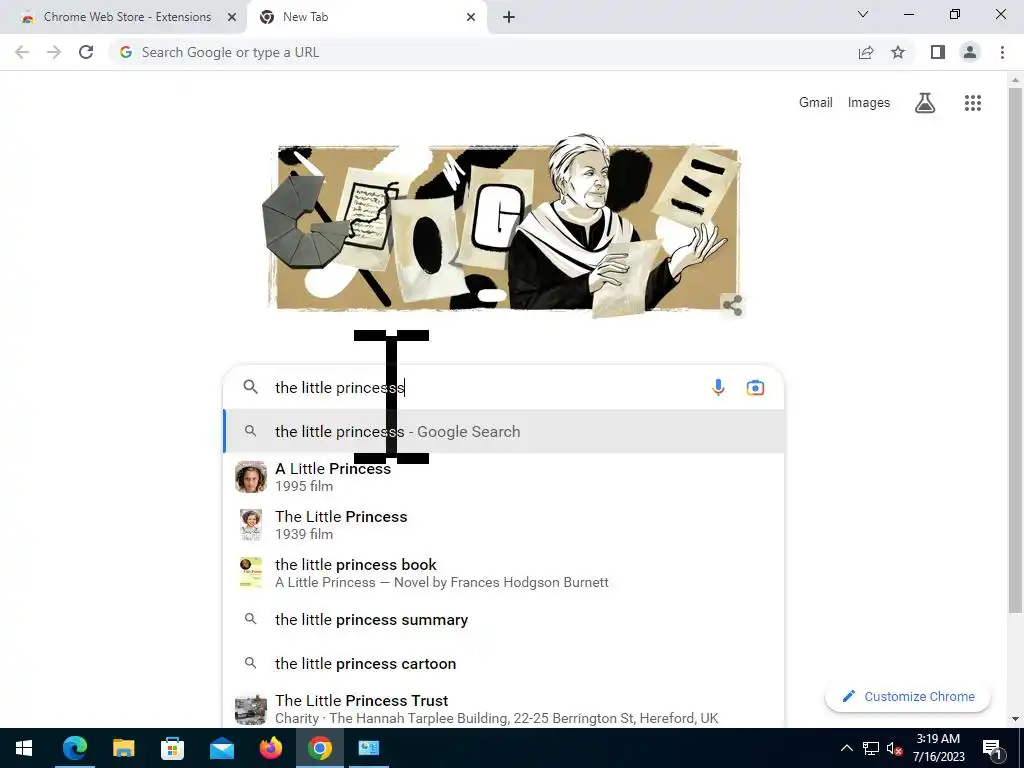Reload the page with the refresh icon
1024x768 pixels.
pos(86,52)
